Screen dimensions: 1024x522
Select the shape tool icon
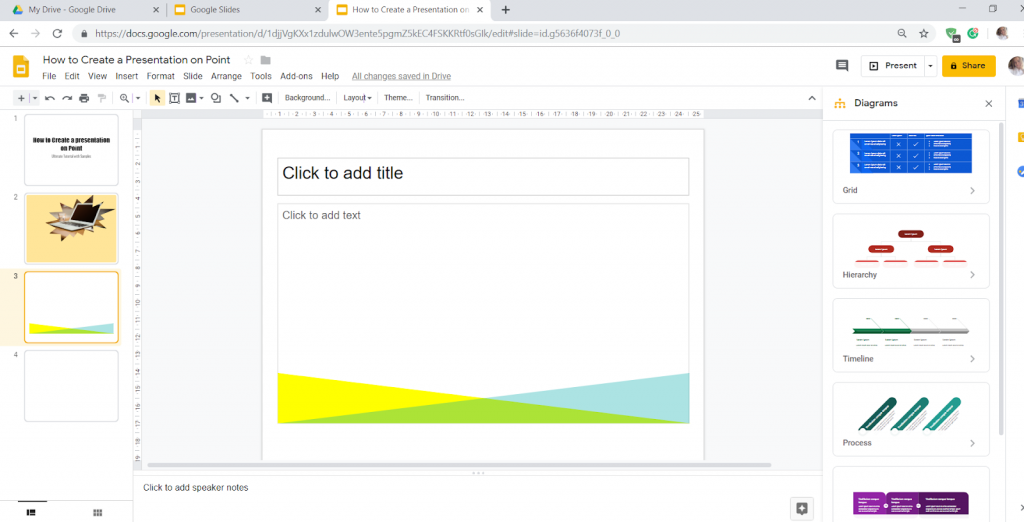[x=216, y=98]
